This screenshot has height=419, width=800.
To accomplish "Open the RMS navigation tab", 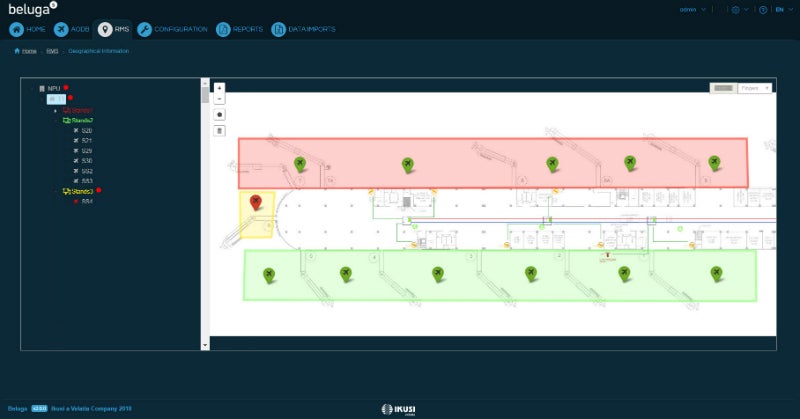I will 112,30.
